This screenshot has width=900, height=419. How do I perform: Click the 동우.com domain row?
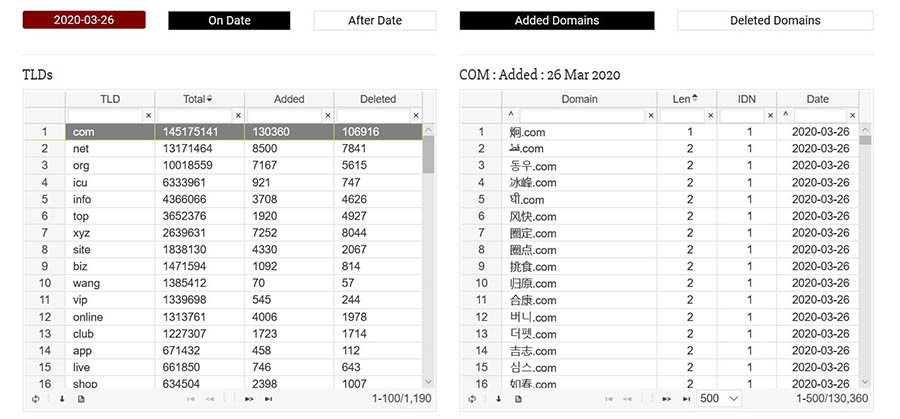pyautogui.click(x=660, y=165)
